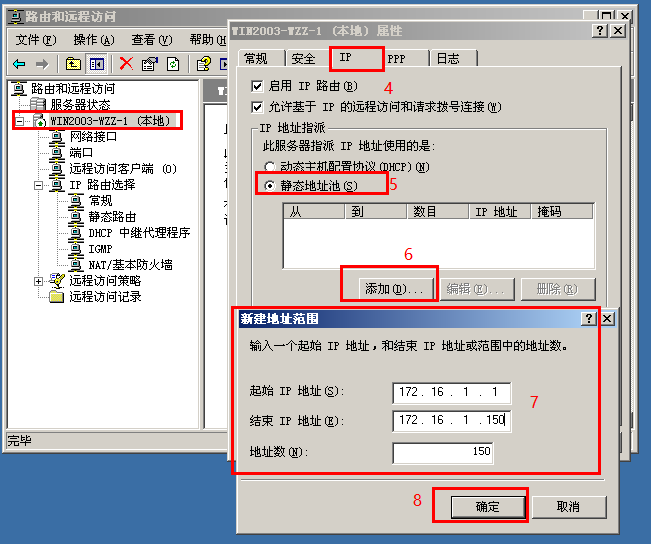Click the 远程访问记录 folder icon
Viewport: 651px width, 544px height.
56,297
